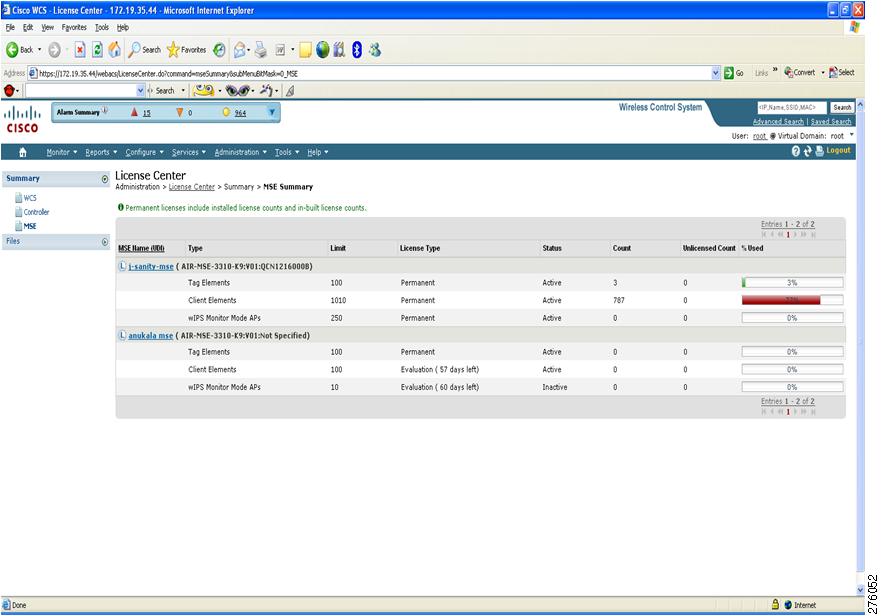The height and width of the screenshot is (616, 881).
Task: Click the IP, Name, SSID, MAC search field
Action: pos(791,107)
